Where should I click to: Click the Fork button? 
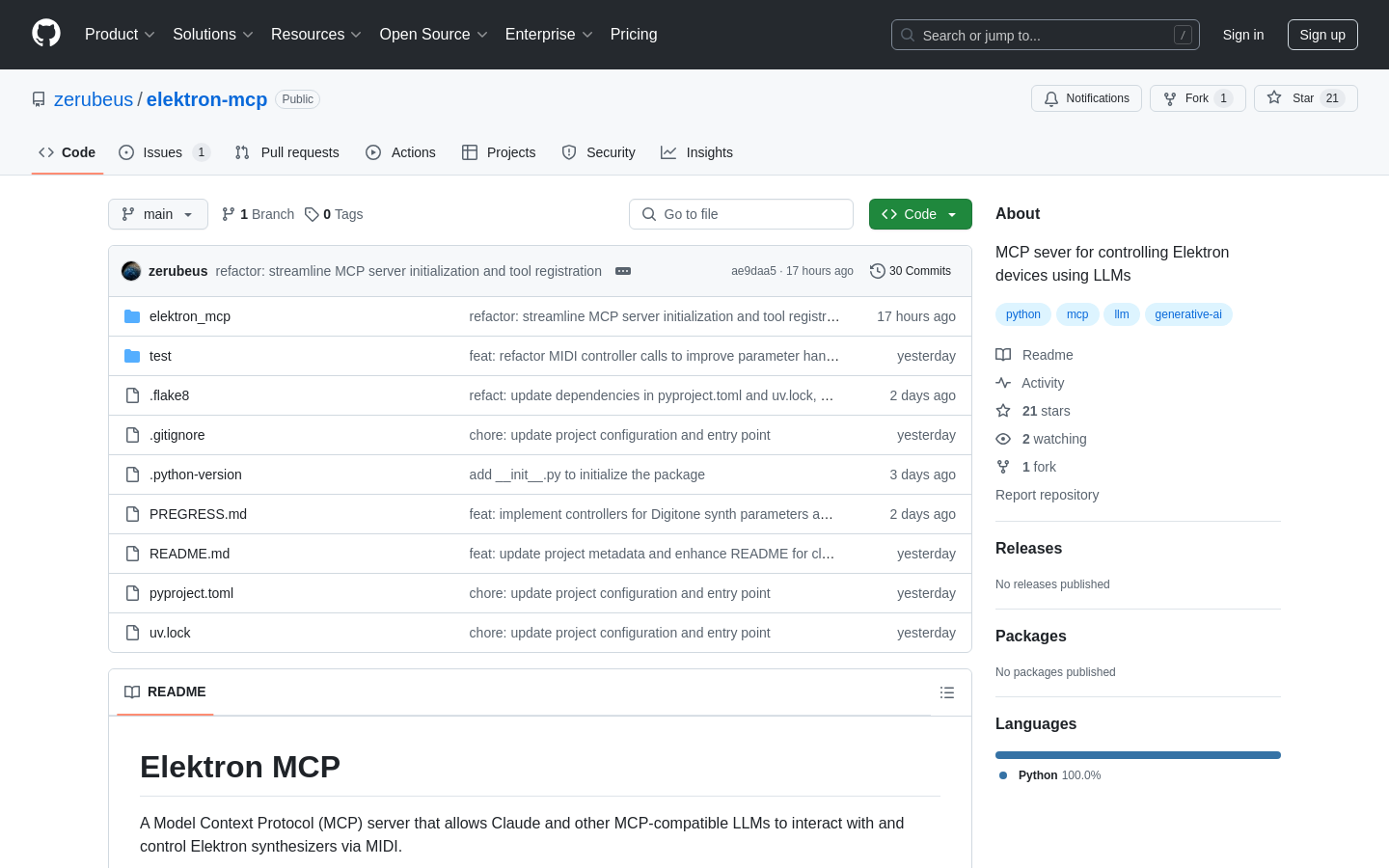click(x=1198, y=98)
